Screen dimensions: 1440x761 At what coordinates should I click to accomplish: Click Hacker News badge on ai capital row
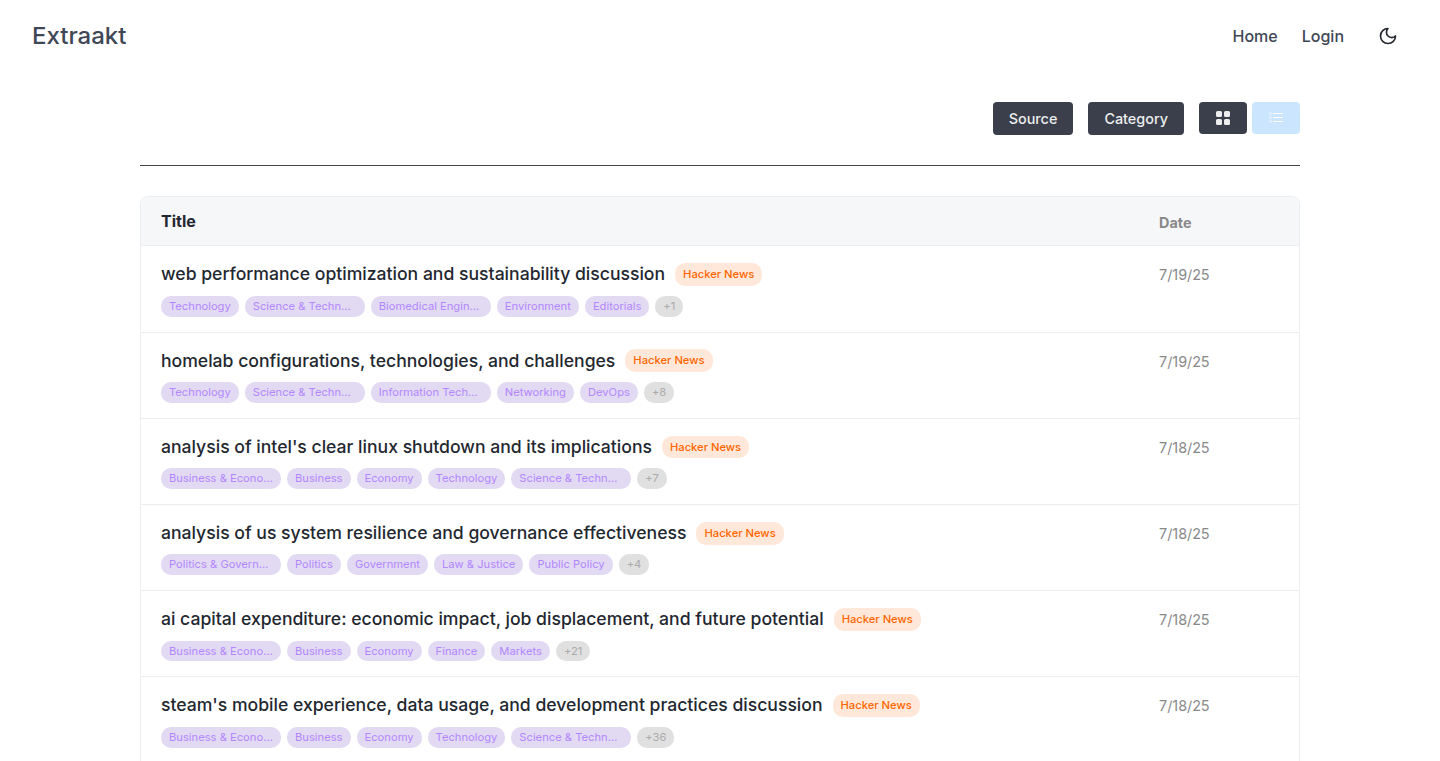(x=877, y=619)
